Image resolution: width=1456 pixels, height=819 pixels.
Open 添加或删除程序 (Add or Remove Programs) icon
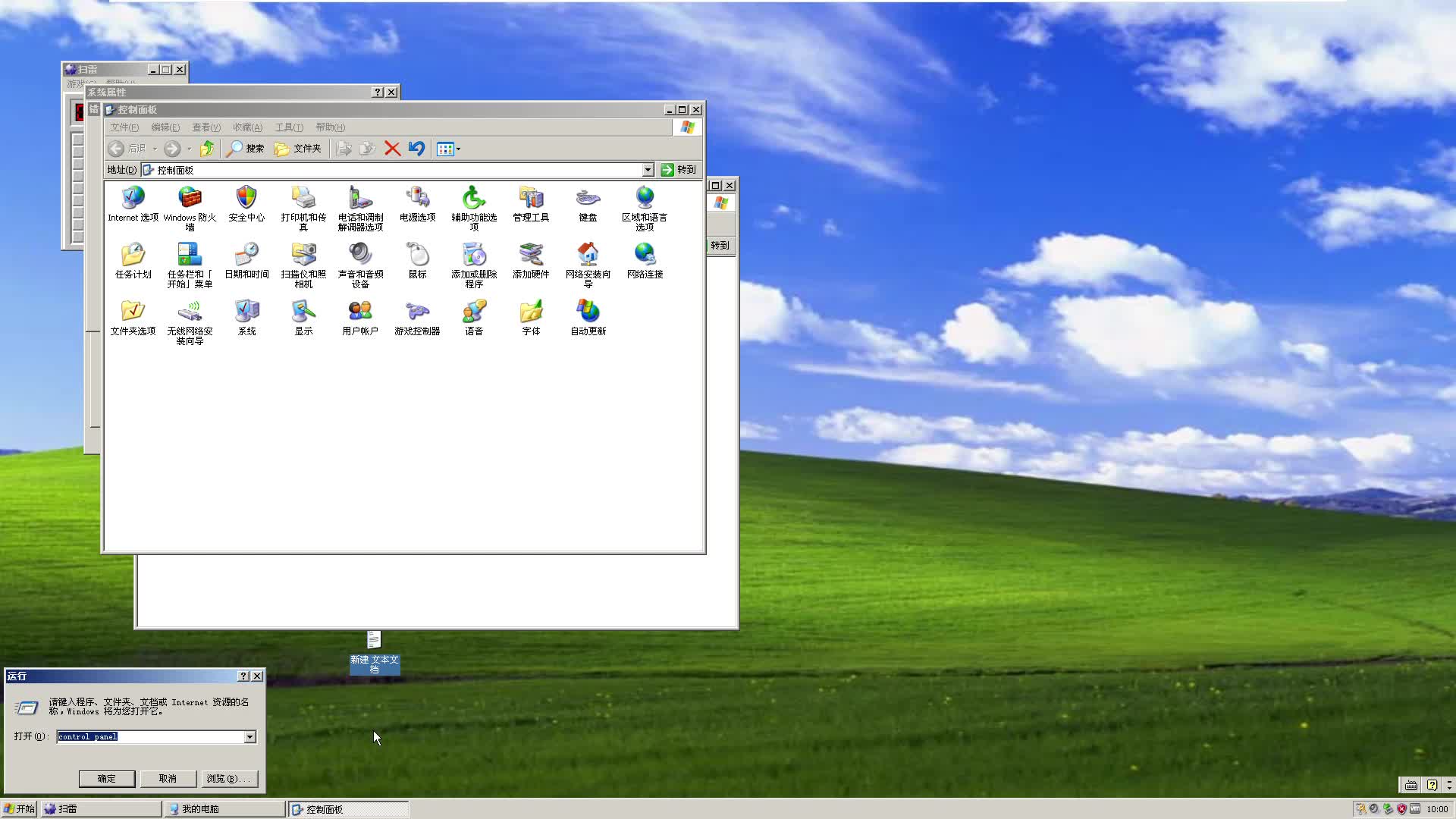[x=474, y=256]
